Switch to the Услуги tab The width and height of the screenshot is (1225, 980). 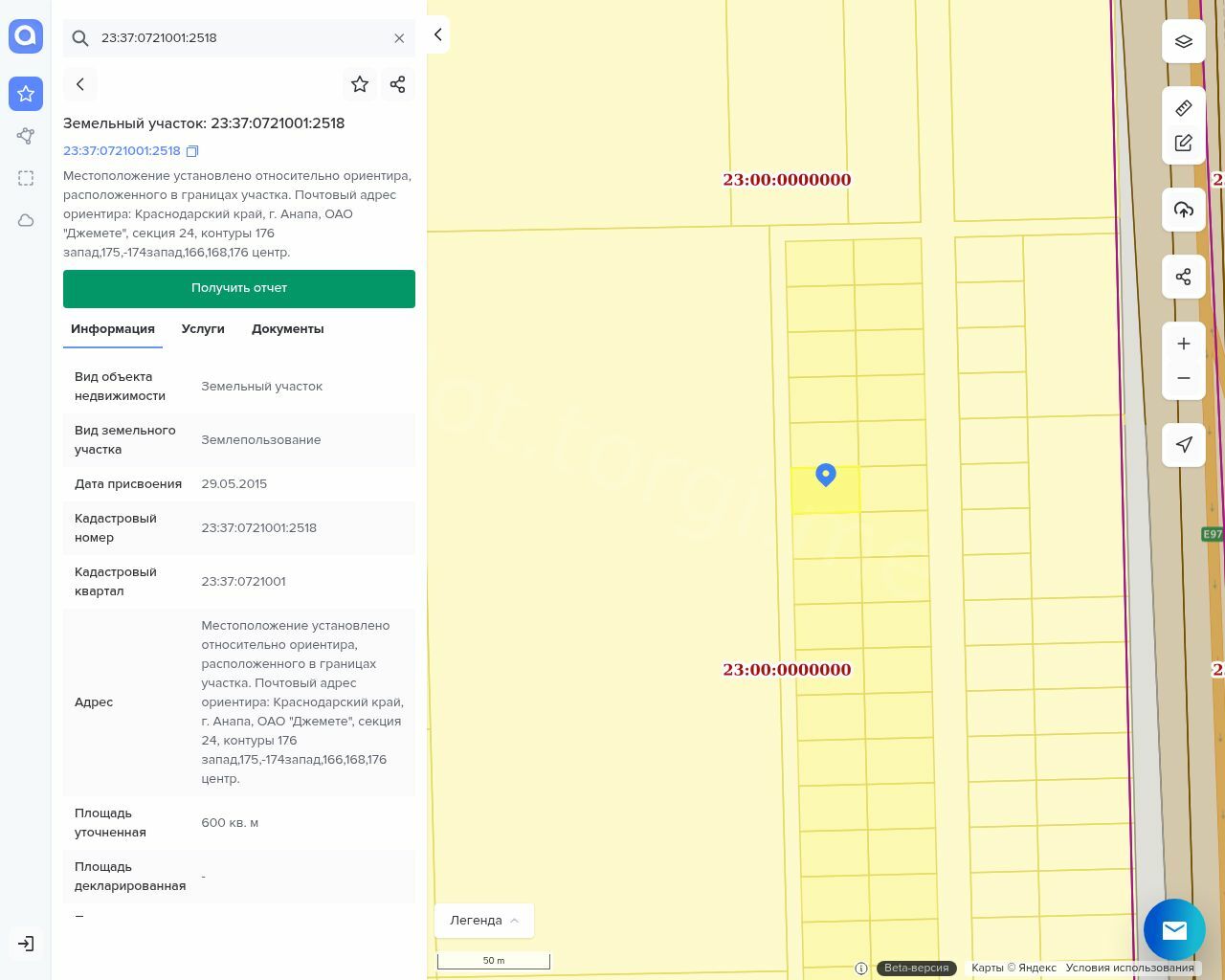click(203, 328)
